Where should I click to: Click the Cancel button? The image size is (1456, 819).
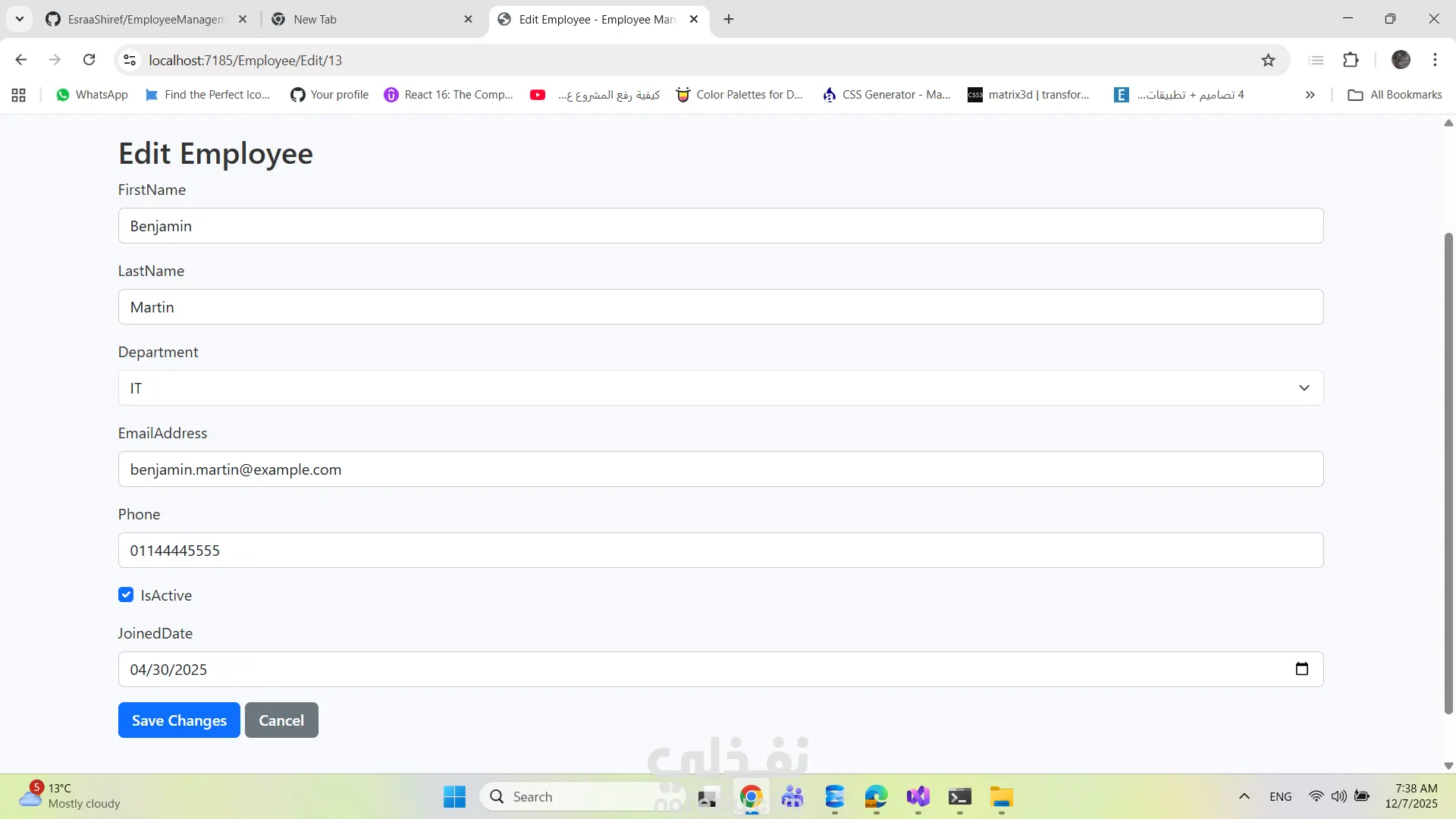coord(281,720)
